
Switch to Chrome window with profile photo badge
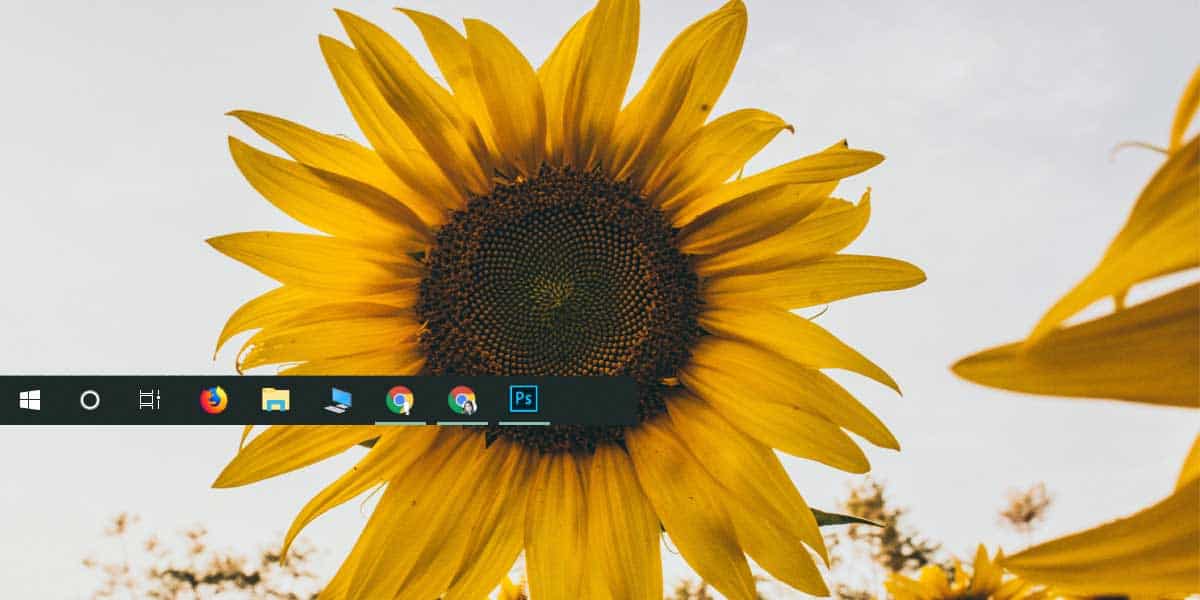[x=462, y=400]
